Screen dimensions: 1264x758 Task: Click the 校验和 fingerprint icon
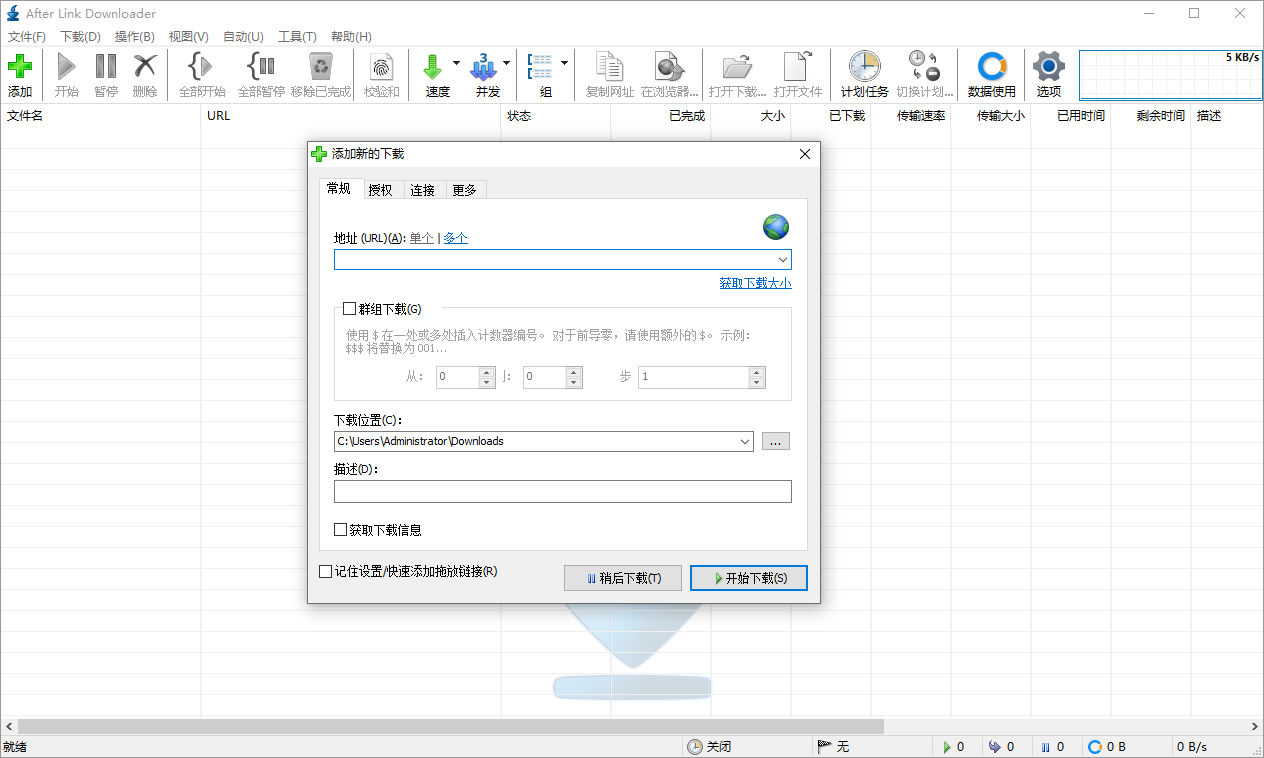[x=381, y=67]
